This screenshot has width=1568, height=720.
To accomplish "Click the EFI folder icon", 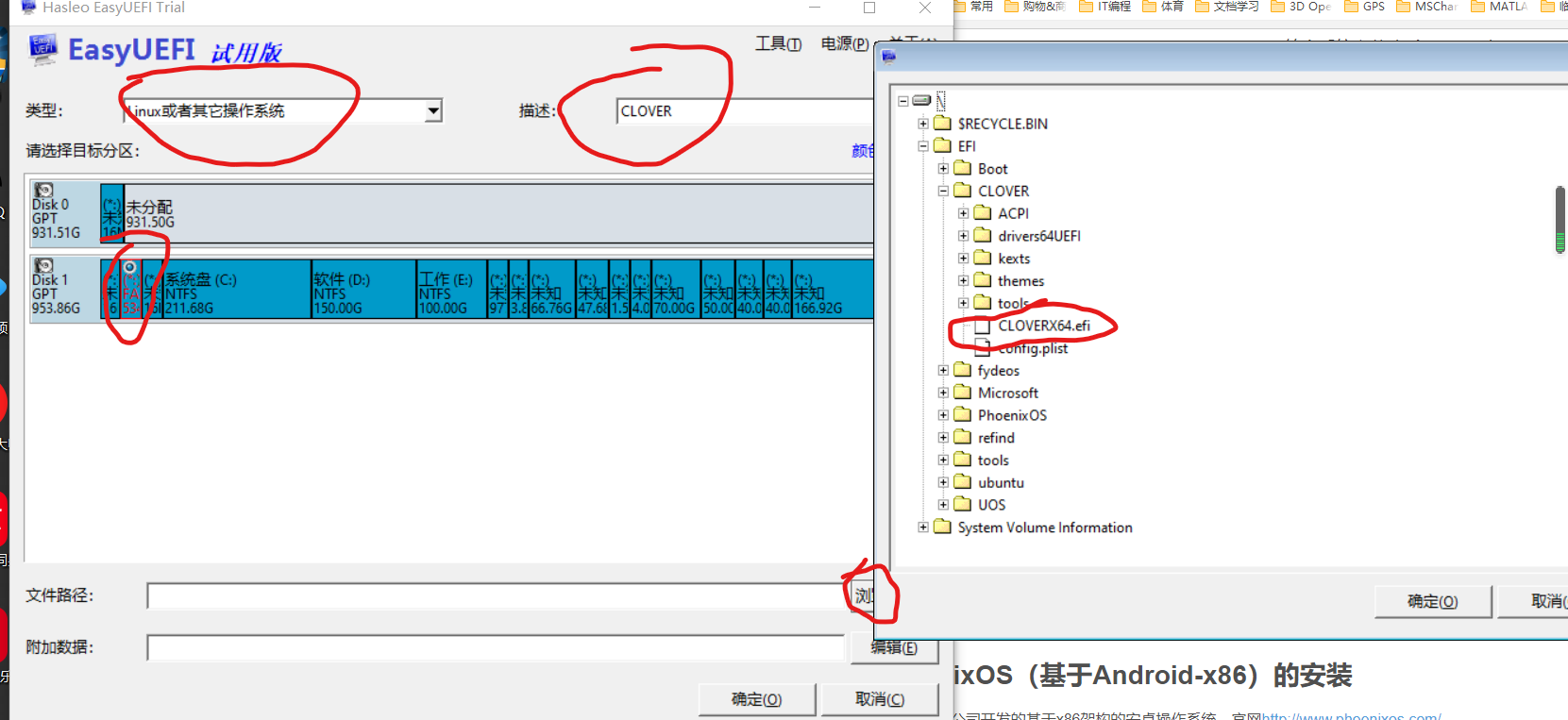I will (943, 146).
